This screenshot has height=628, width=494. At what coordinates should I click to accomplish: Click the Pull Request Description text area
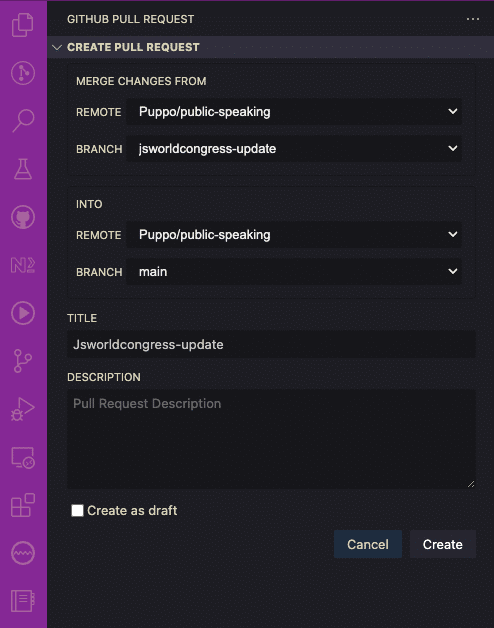tap(271, 439)
